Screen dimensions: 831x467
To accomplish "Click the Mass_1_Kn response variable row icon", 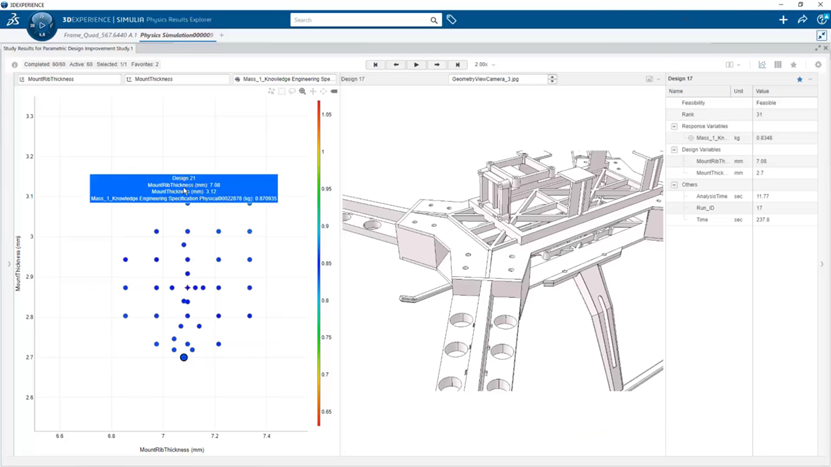I will coord(691,138).
